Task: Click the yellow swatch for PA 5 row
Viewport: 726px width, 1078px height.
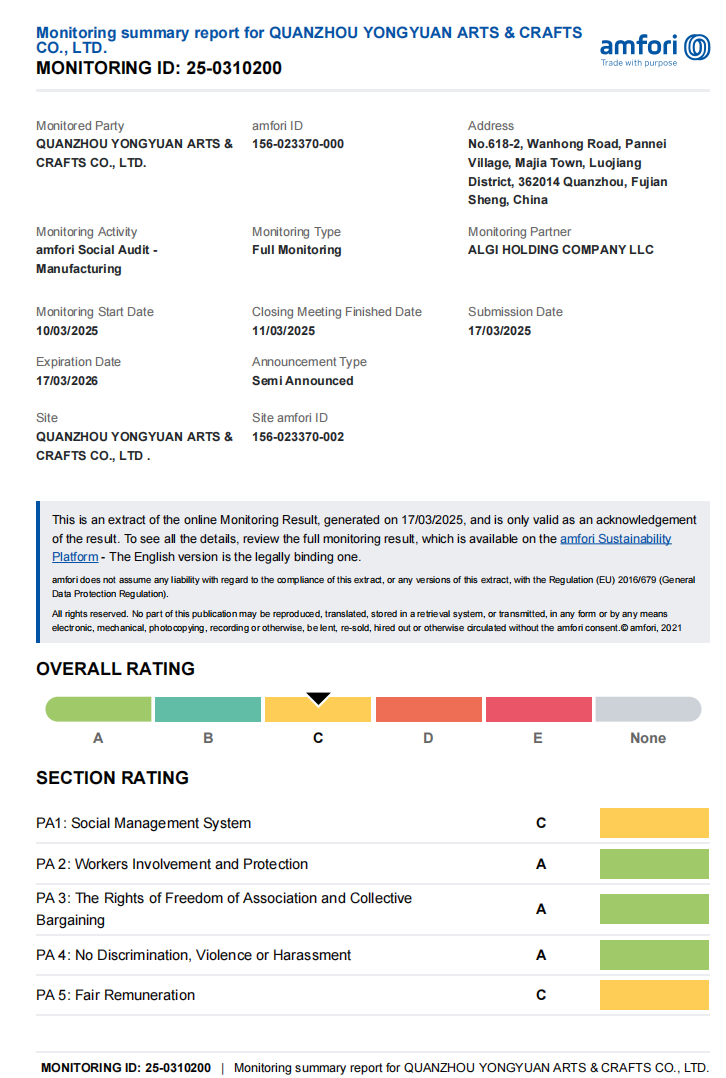Action: click(x=654, y=995)
